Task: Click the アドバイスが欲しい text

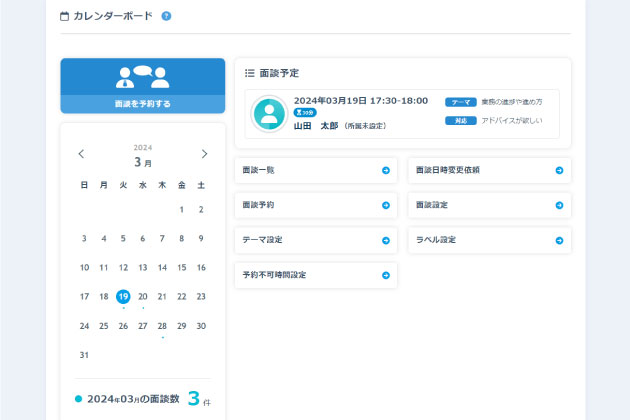Action: (x=511, y=121)
